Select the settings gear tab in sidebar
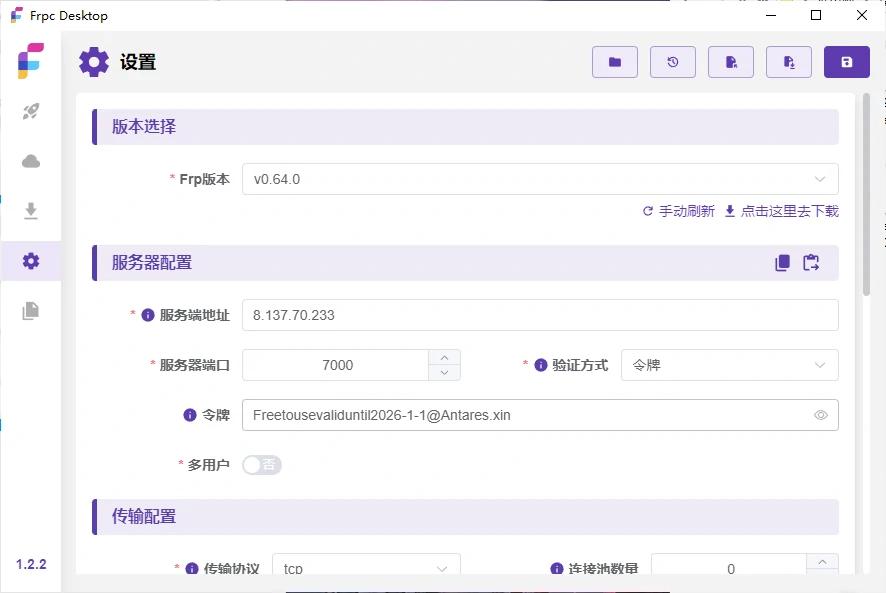The height and width of the screenshot is (593, 886). [x=31, y=261]
